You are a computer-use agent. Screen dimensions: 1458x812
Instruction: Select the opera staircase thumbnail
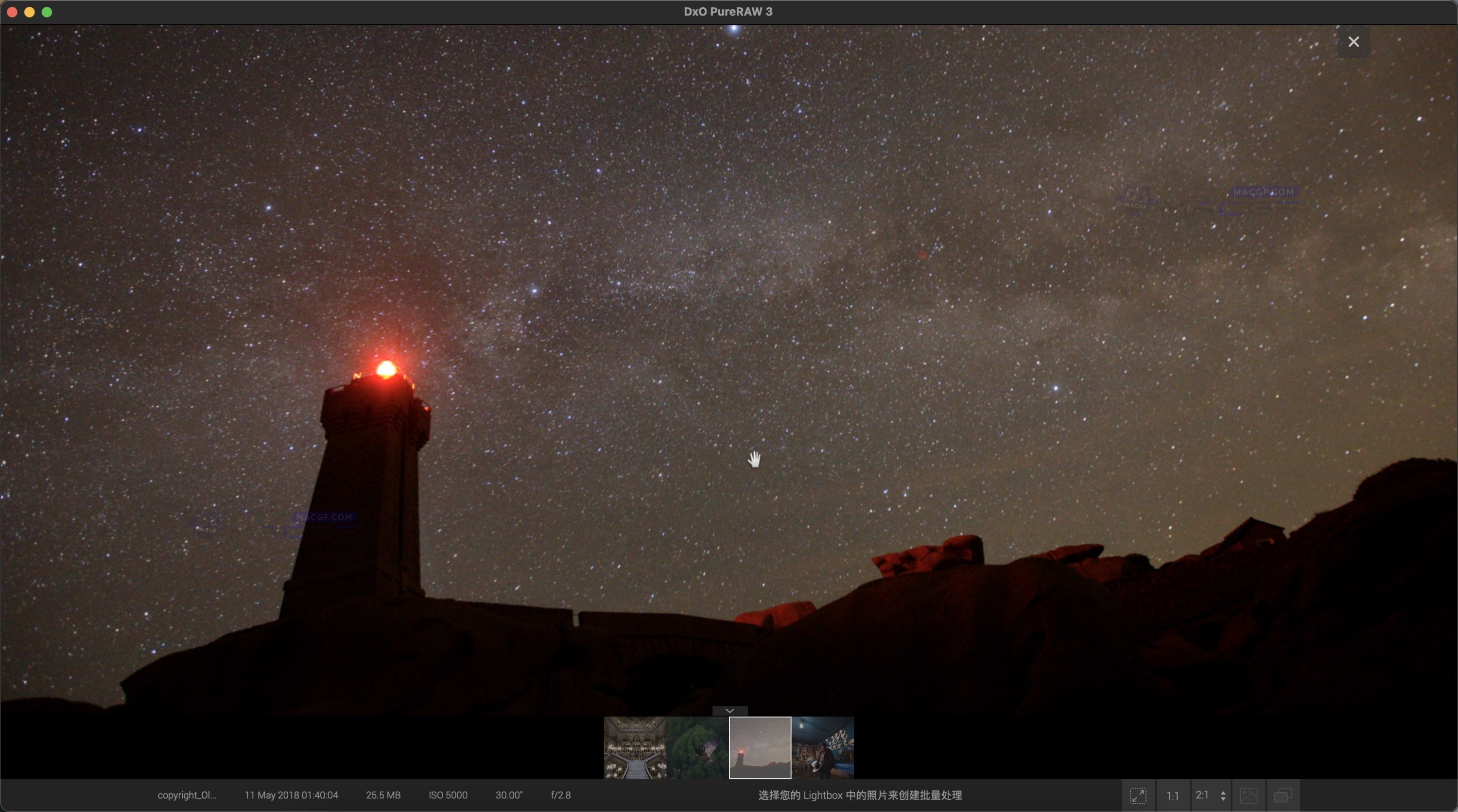point(635,747)
